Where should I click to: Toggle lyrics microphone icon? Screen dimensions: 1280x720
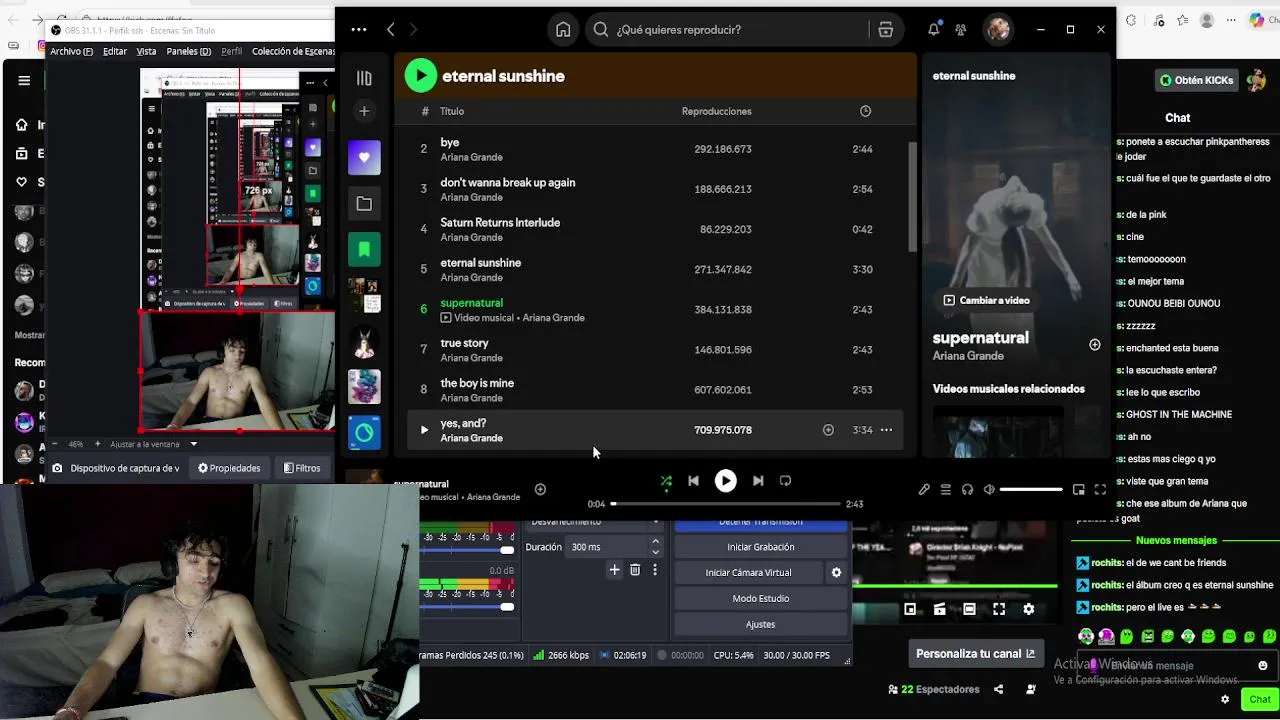point(924,490)
